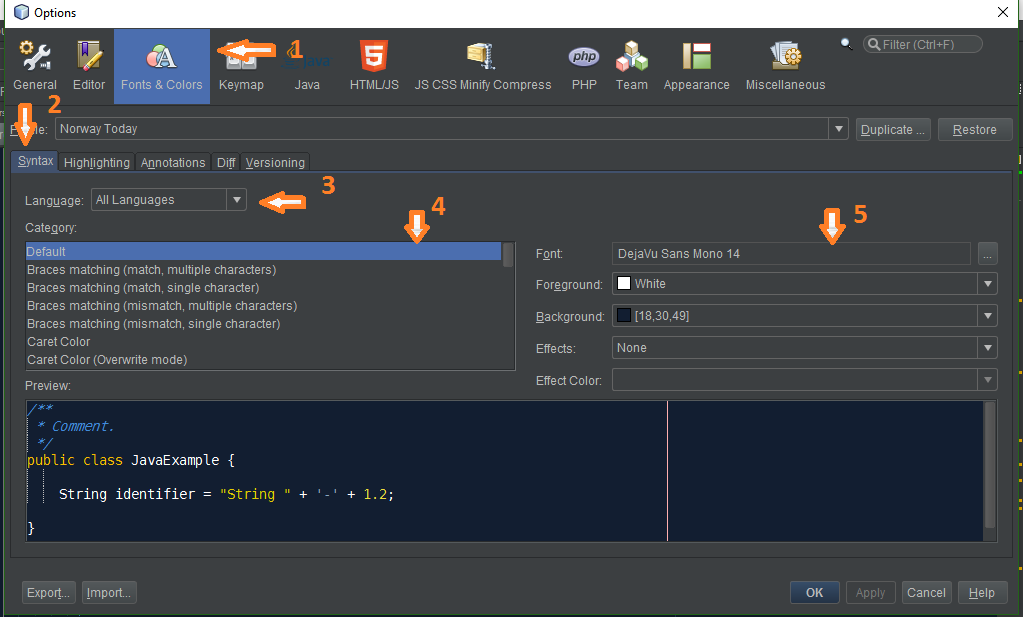Viewport: 1023px width, 617px height.
Task: Click the Duplicate profile button
Action: pyautogui.click(x=893, y=129)
